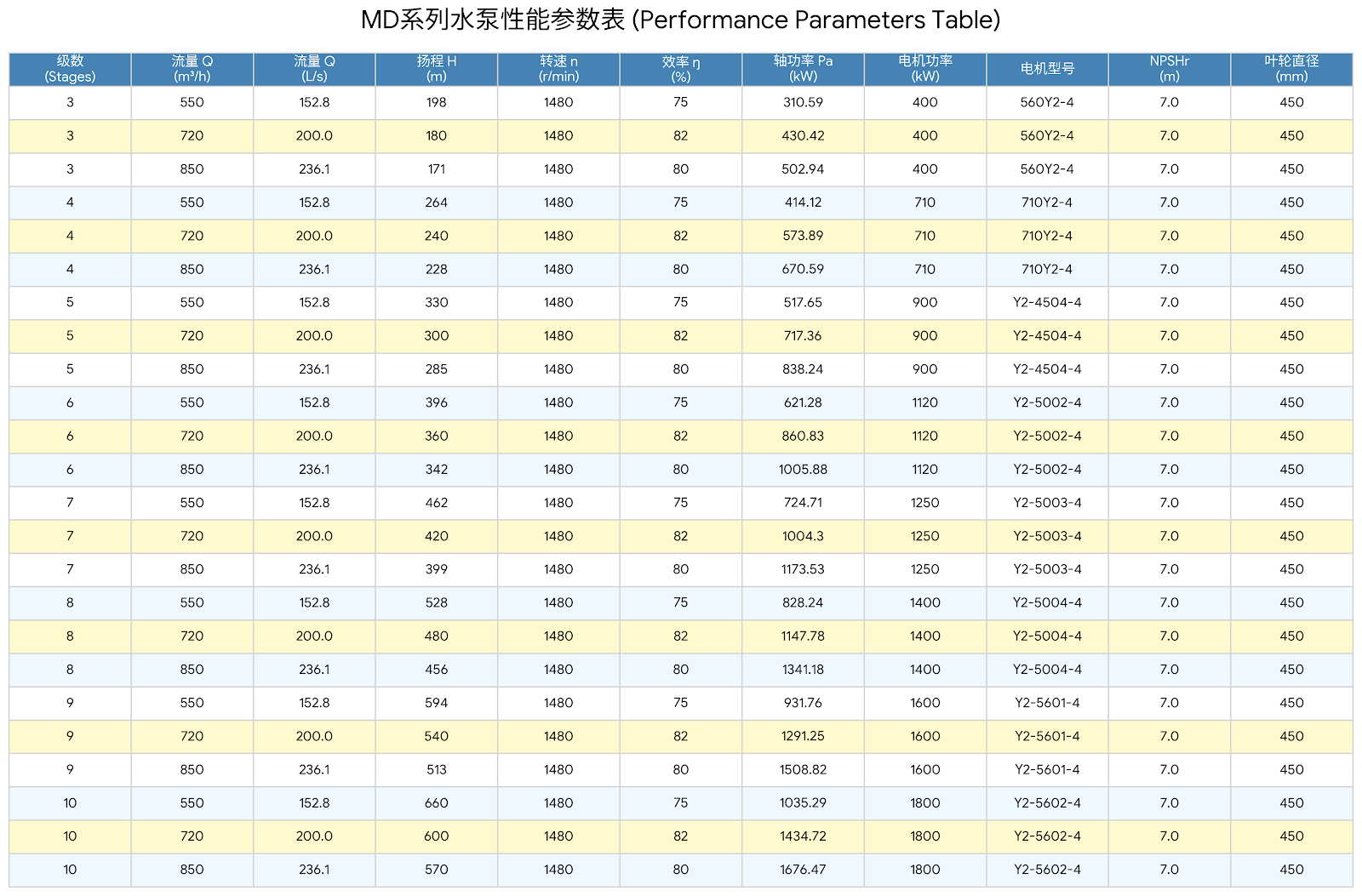1362x896 pixels.
Task: Click the head value '480'
Action: point(437,636)
